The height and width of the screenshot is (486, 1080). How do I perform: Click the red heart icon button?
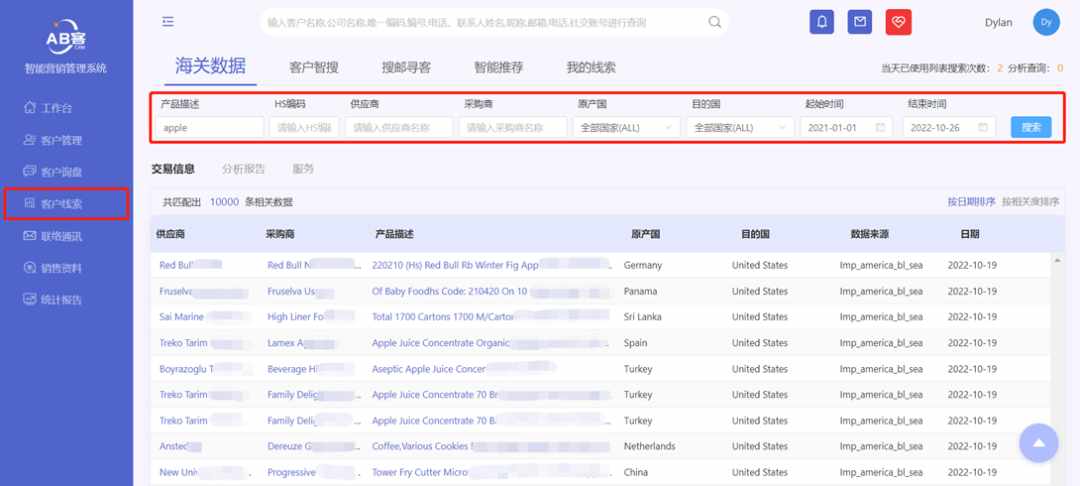898,22
